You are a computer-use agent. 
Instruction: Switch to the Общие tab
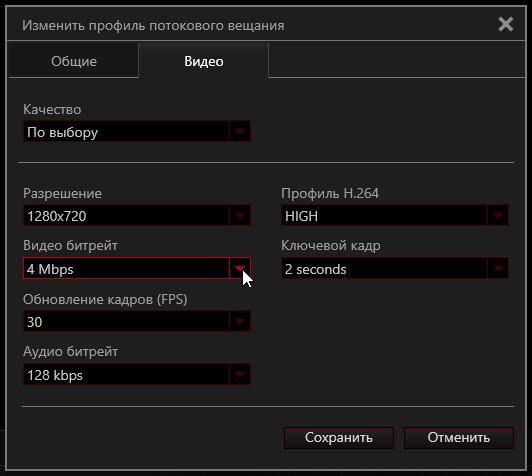(x=73, y=61)
